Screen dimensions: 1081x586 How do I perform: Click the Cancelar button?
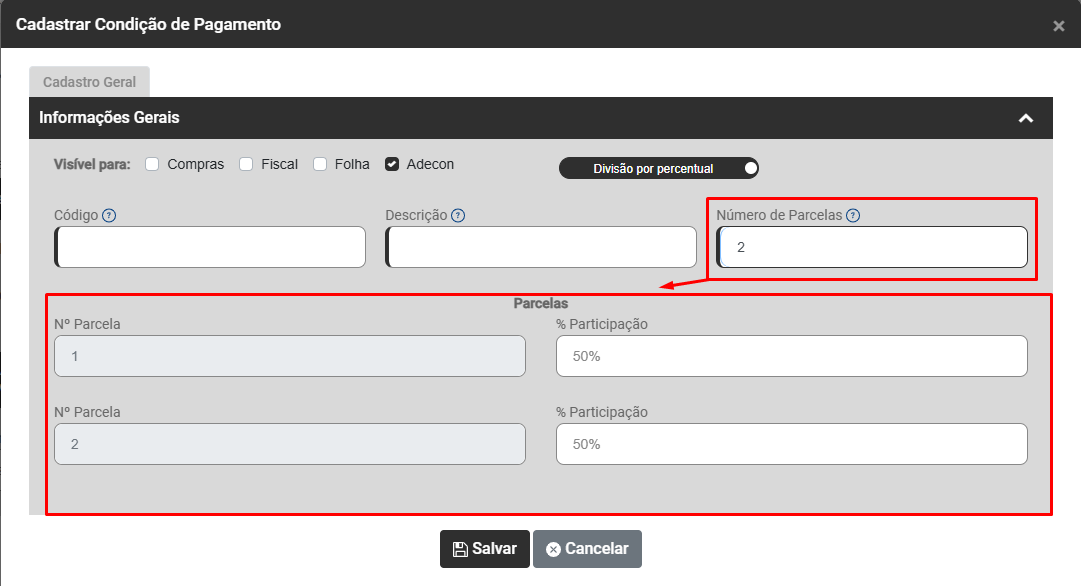point(587,549)
